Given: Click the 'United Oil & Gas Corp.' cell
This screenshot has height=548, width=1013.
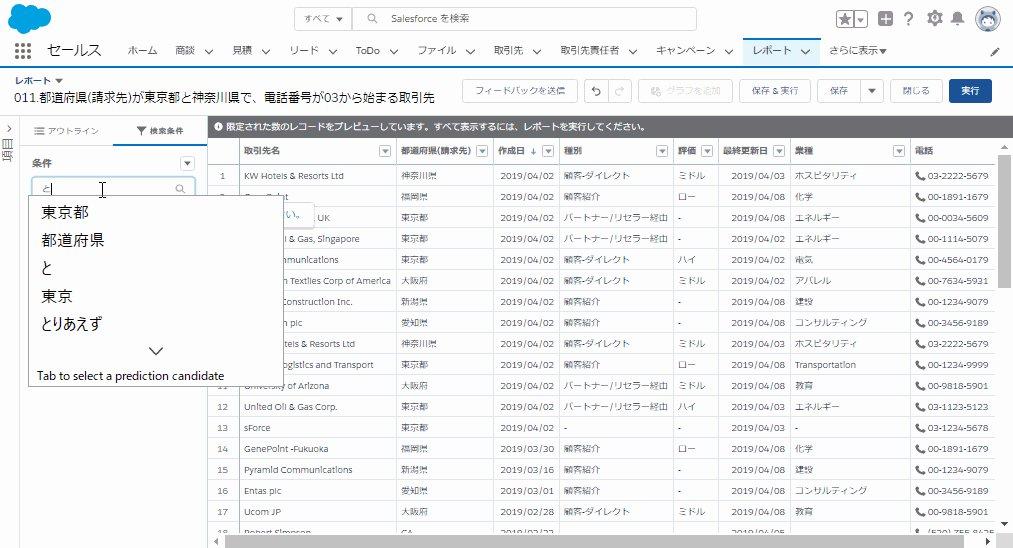Looking at the screenshot, I should click(318, 407).
